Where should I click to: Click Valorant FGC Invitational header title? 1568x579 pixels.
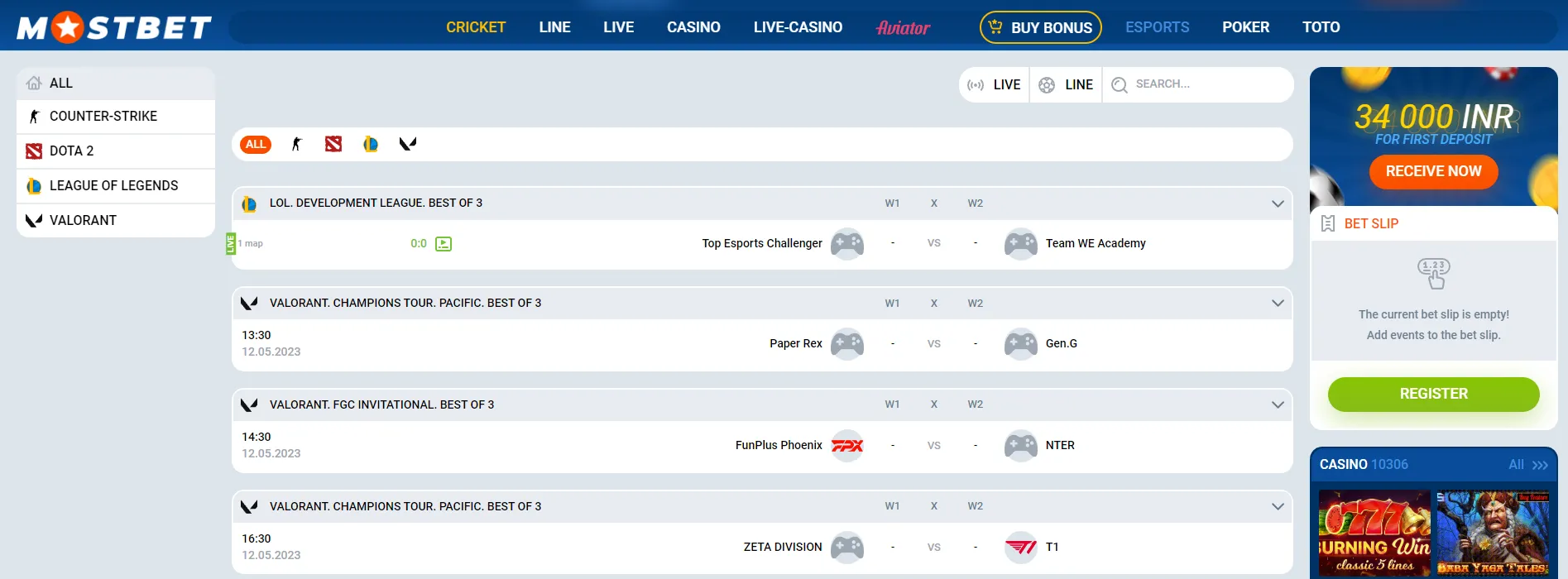click(381, 405)
